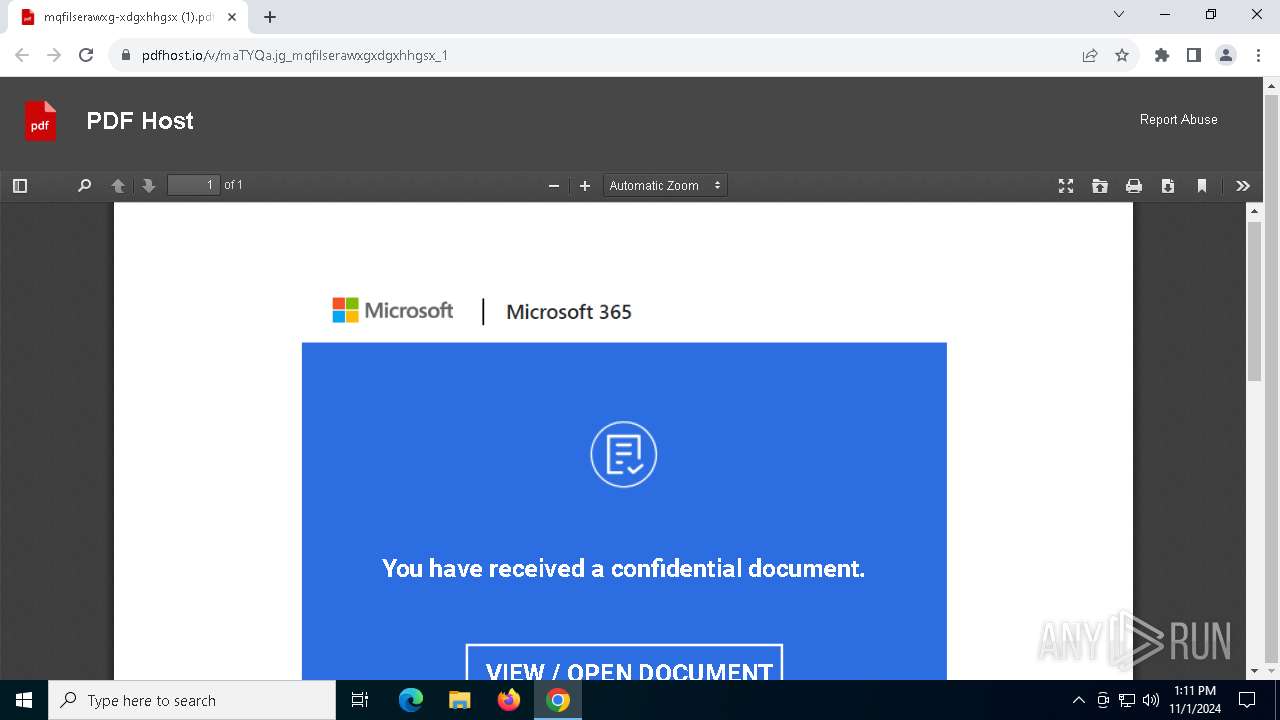Launch Microsoft Edge from taskbar
Viewport: 1280px width, 720px height.
point(411,700)
